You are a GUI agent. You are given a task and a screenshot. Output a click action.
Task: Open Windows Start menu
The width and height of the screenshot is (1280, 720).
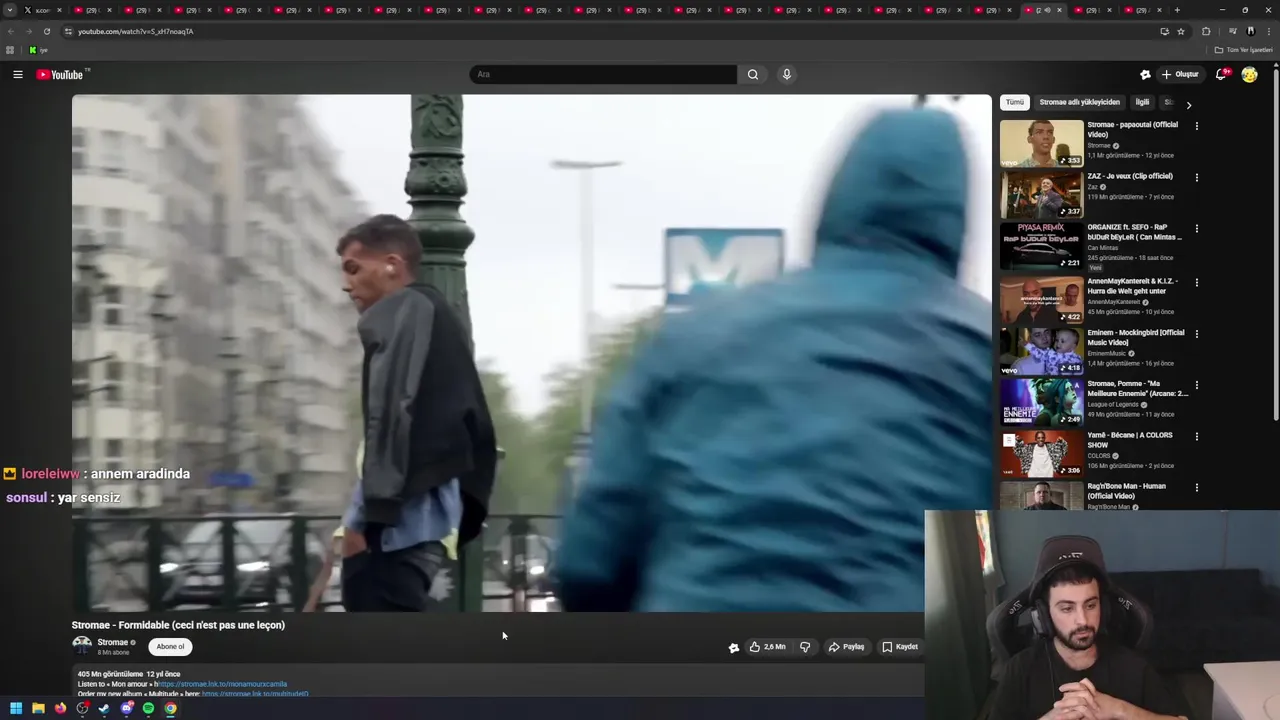coord(16,708)
